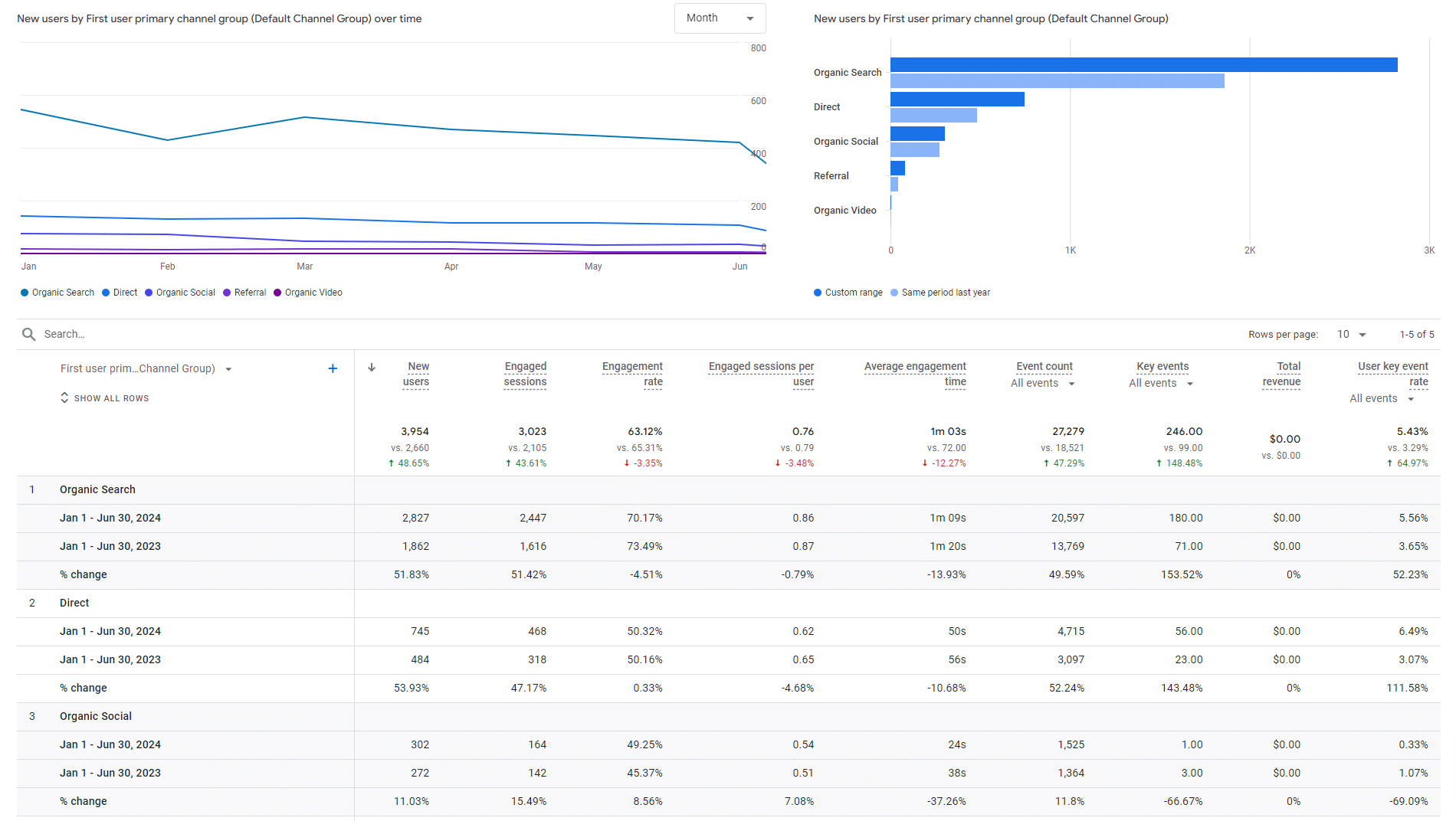This screenshot has width=1456, height=821.
Task: Toggle Organic Social series in legend
Action: coord(149,293)
